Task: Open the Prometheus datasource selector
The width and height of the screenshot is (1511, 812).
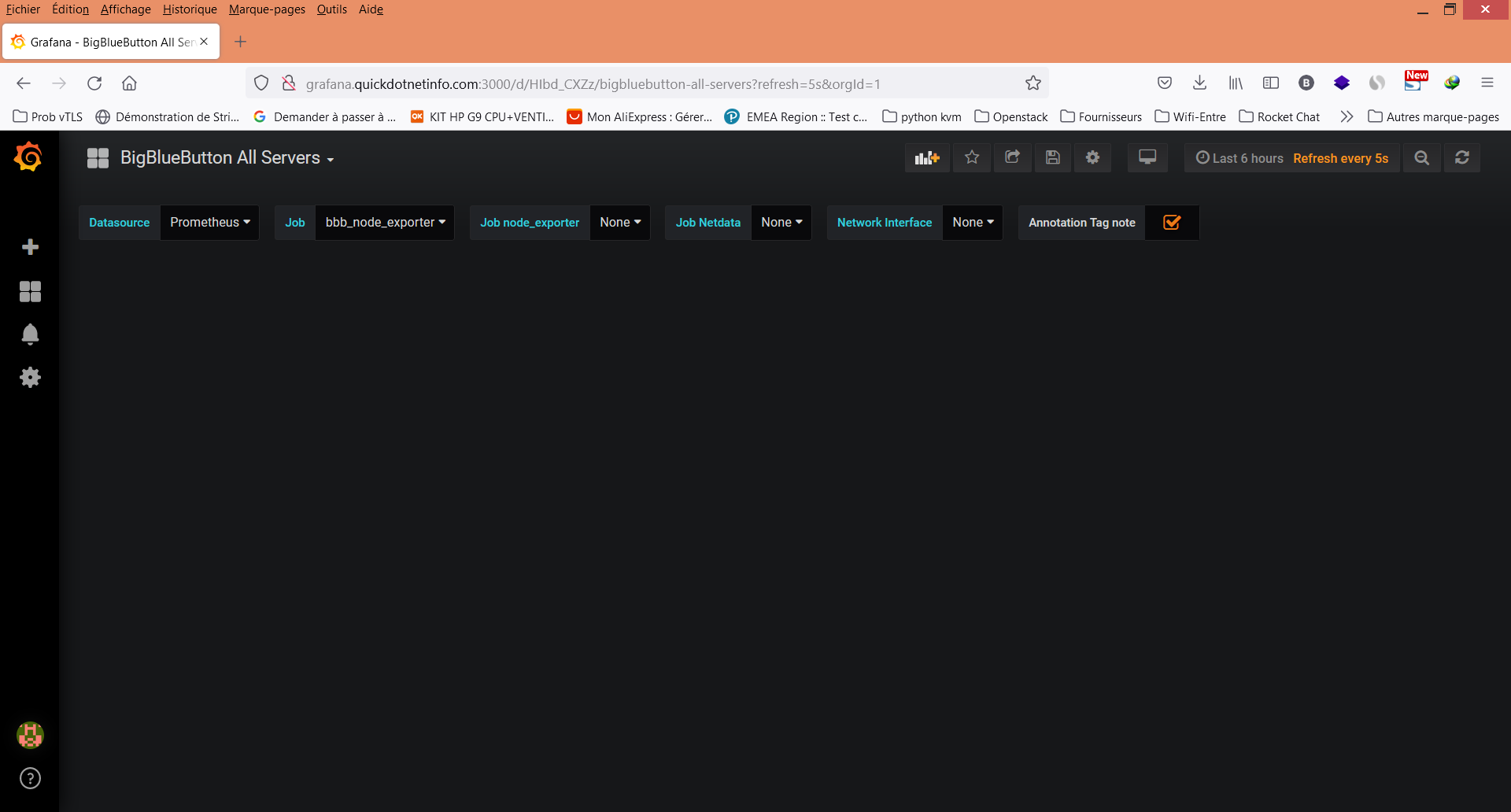Action: [x=209, y=223]
